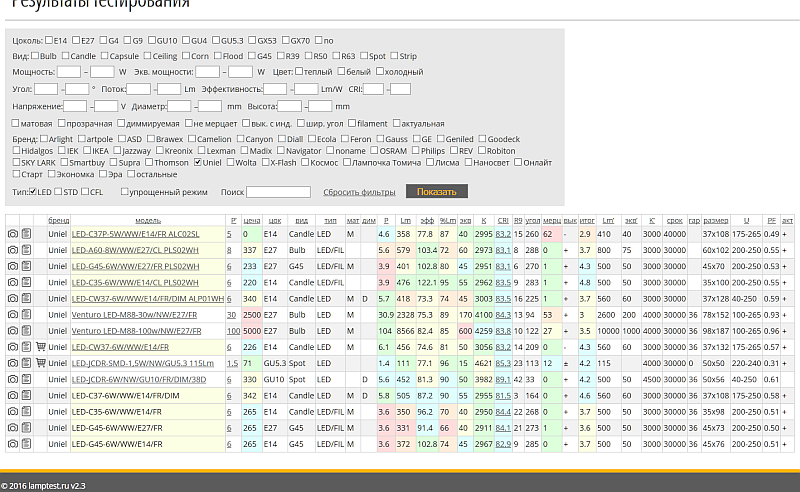The width and height of the screenshot is (800, 492).
Task: Click shopping cart icon for LED-JCDR-SMD-1,5W row
Action: click(41, 363)
